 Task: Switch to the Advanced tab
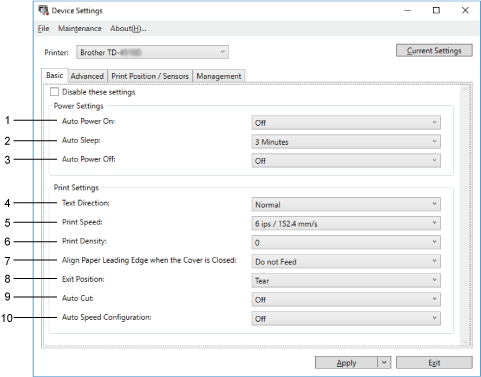tap(87, 76)
